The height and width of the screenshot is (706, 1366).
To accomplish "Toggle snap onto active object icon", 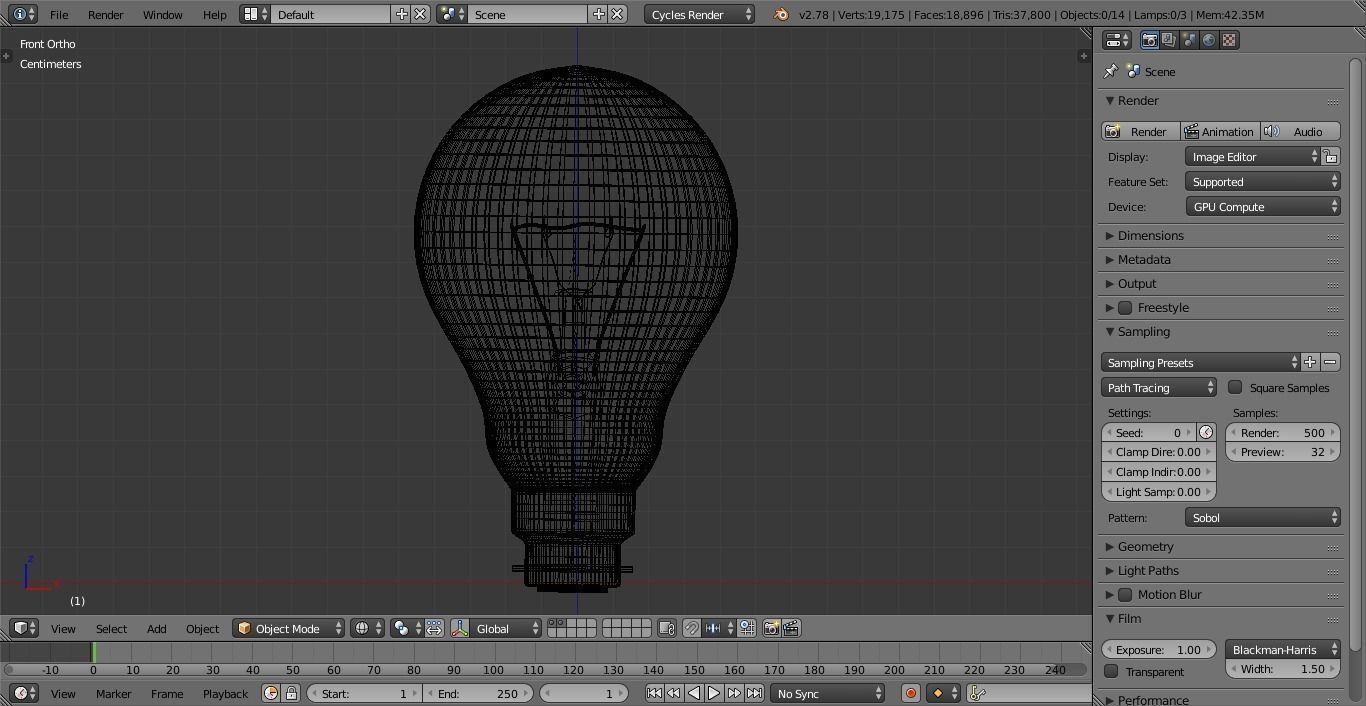I will [746, 628].
